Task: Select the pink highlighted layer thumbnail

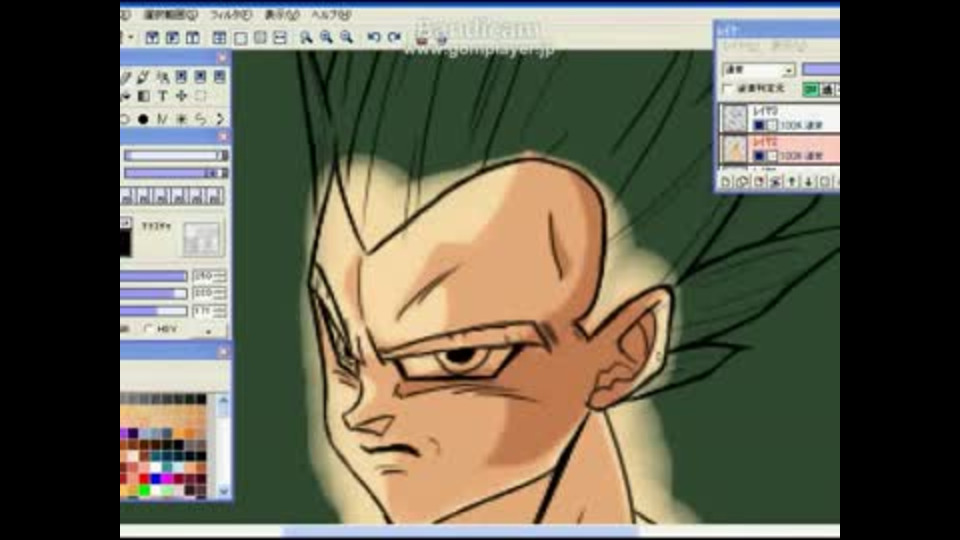Action: tap(734, 149)
